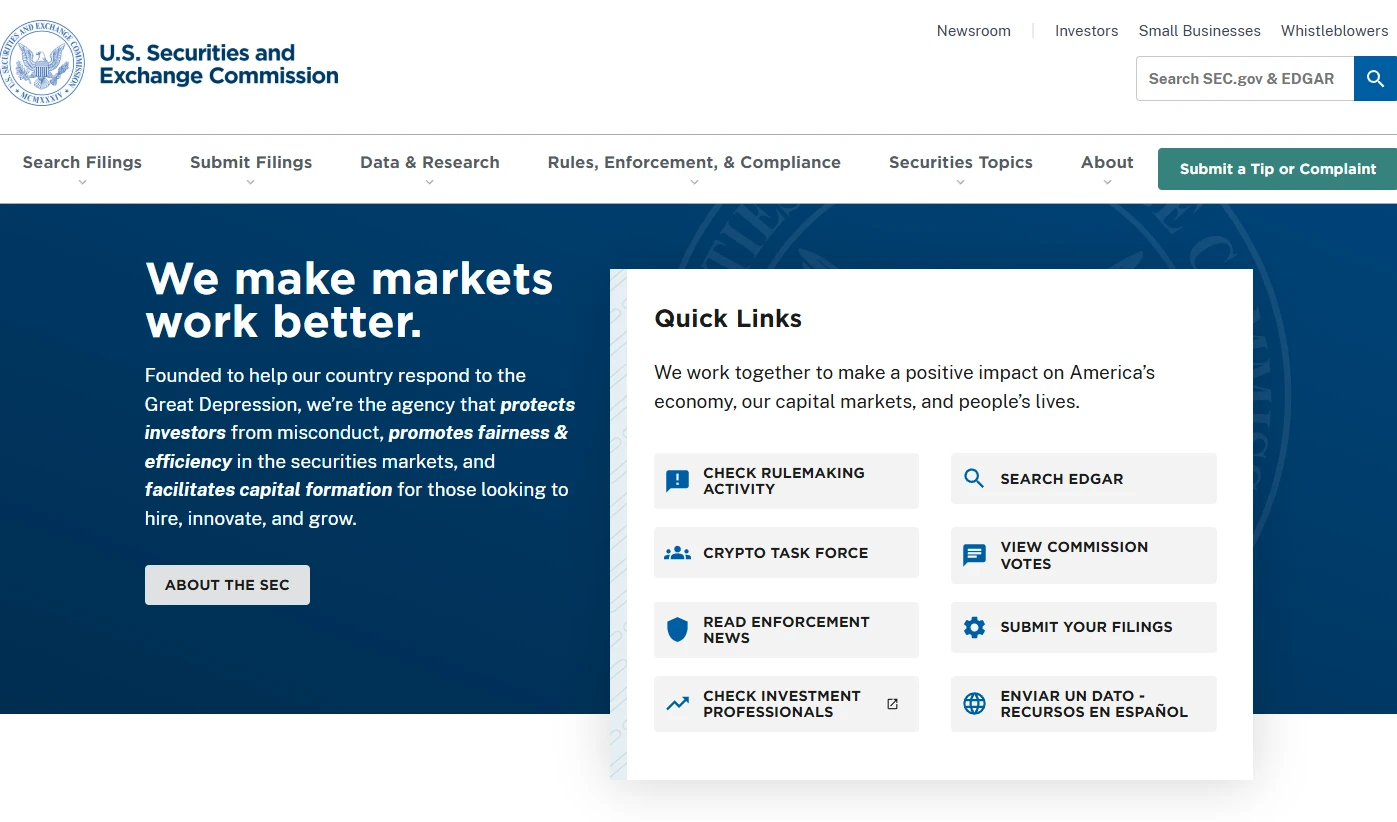1397x822 pixels.
Task: Click the About the SEC button
Action: click(x=227, y=585)
